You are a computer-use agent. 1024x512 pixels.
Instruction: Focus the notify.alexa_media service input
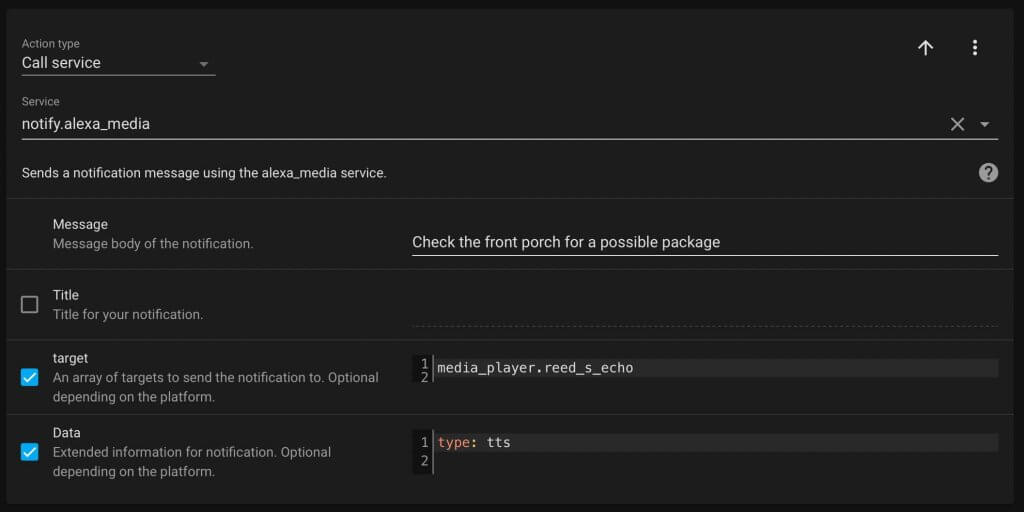coord(483,124)
